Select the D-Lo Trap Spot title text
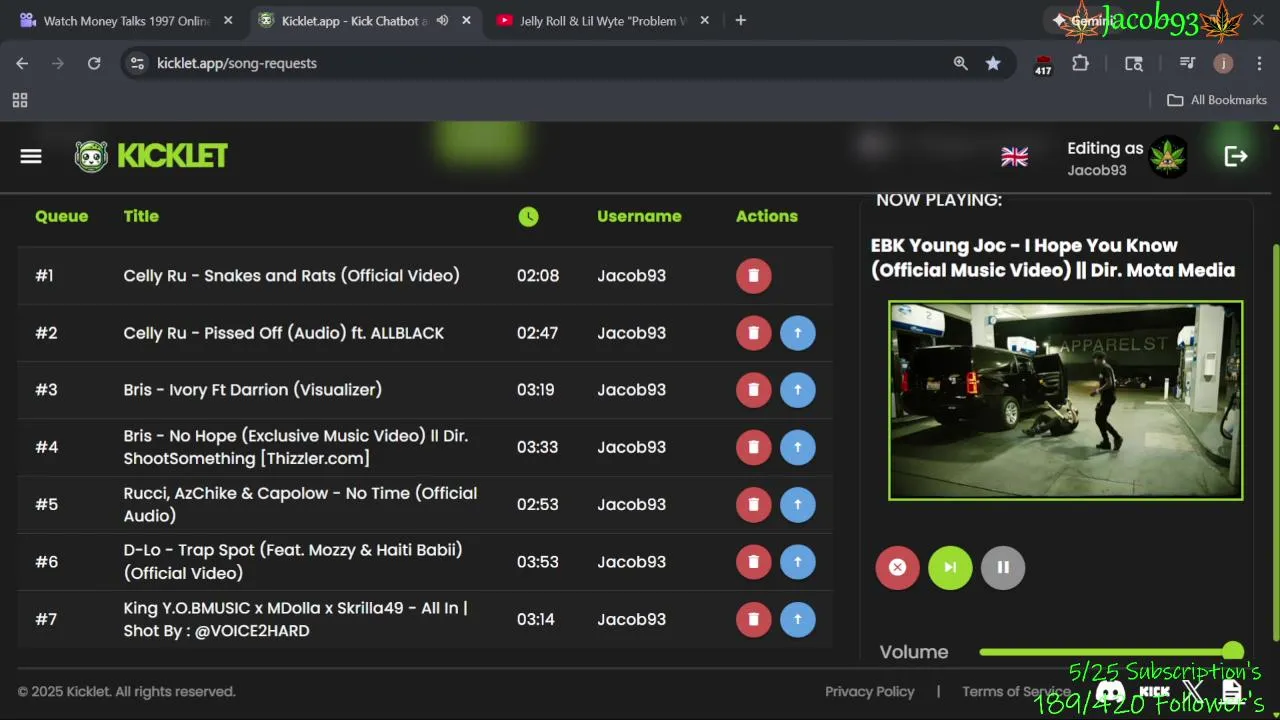 [293, 561]
